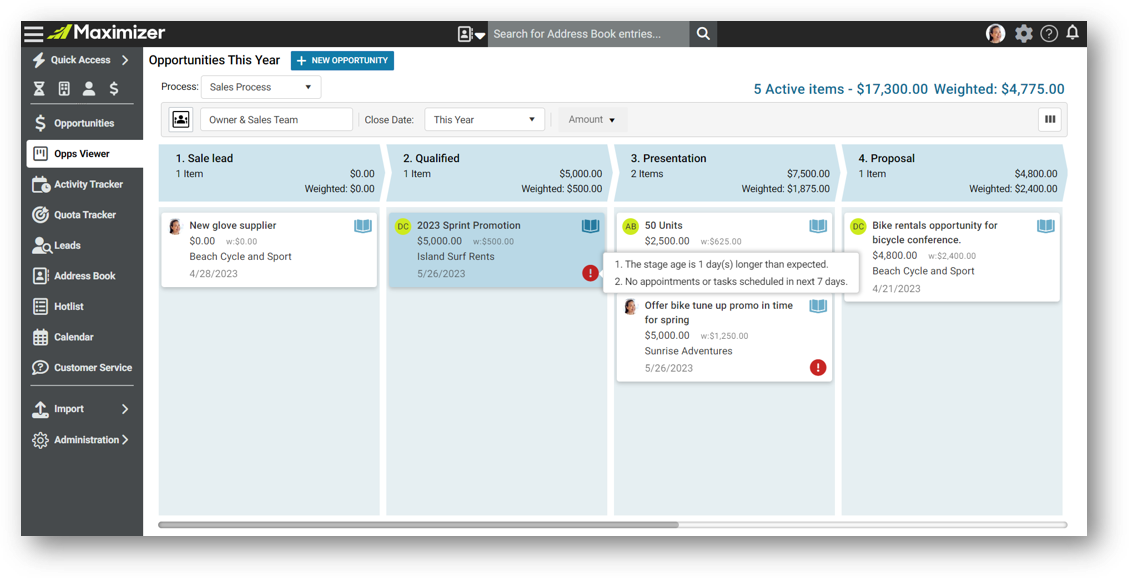The height and width of the screenshot is (578, 1129).
Task: Click the Owner & Sales Team field
Action: point(276,119)
